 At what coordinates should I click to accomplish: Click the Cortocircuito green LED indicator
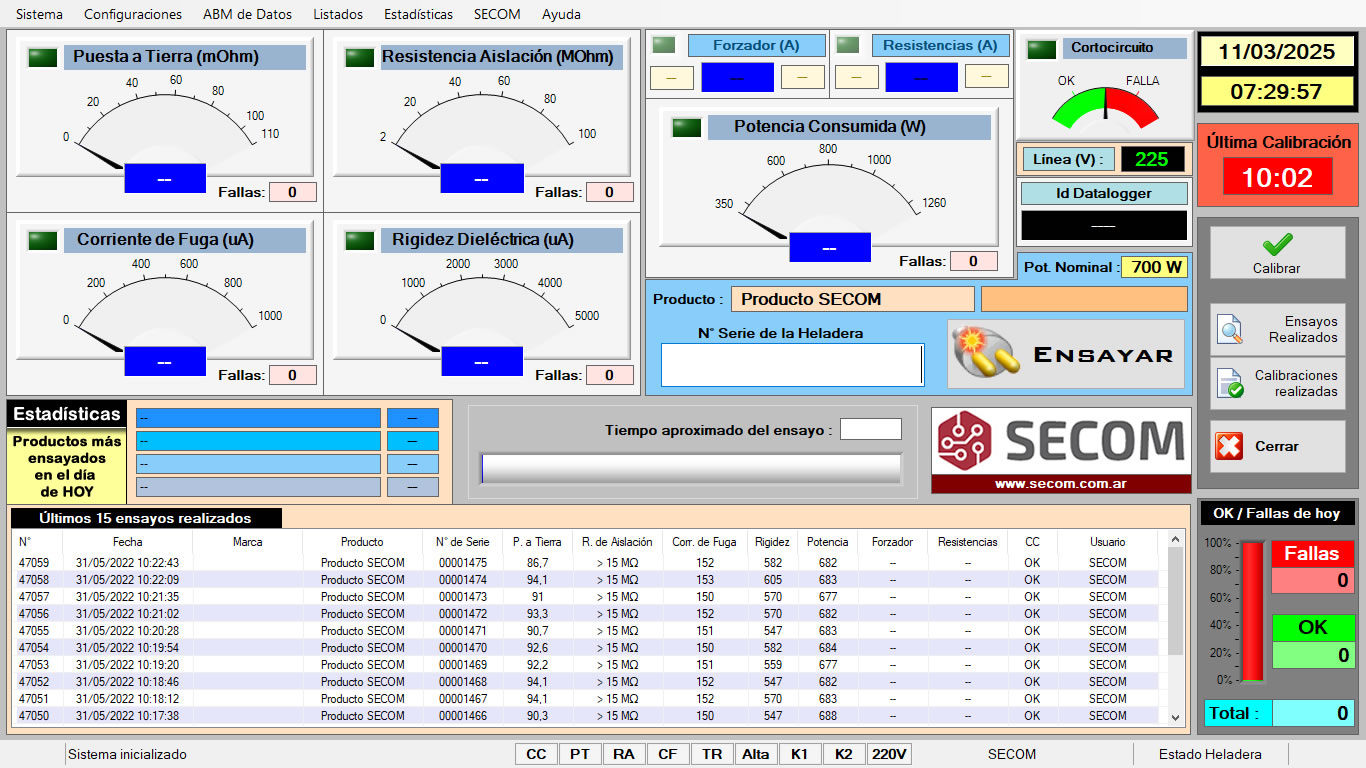[x=1042, y=48]
